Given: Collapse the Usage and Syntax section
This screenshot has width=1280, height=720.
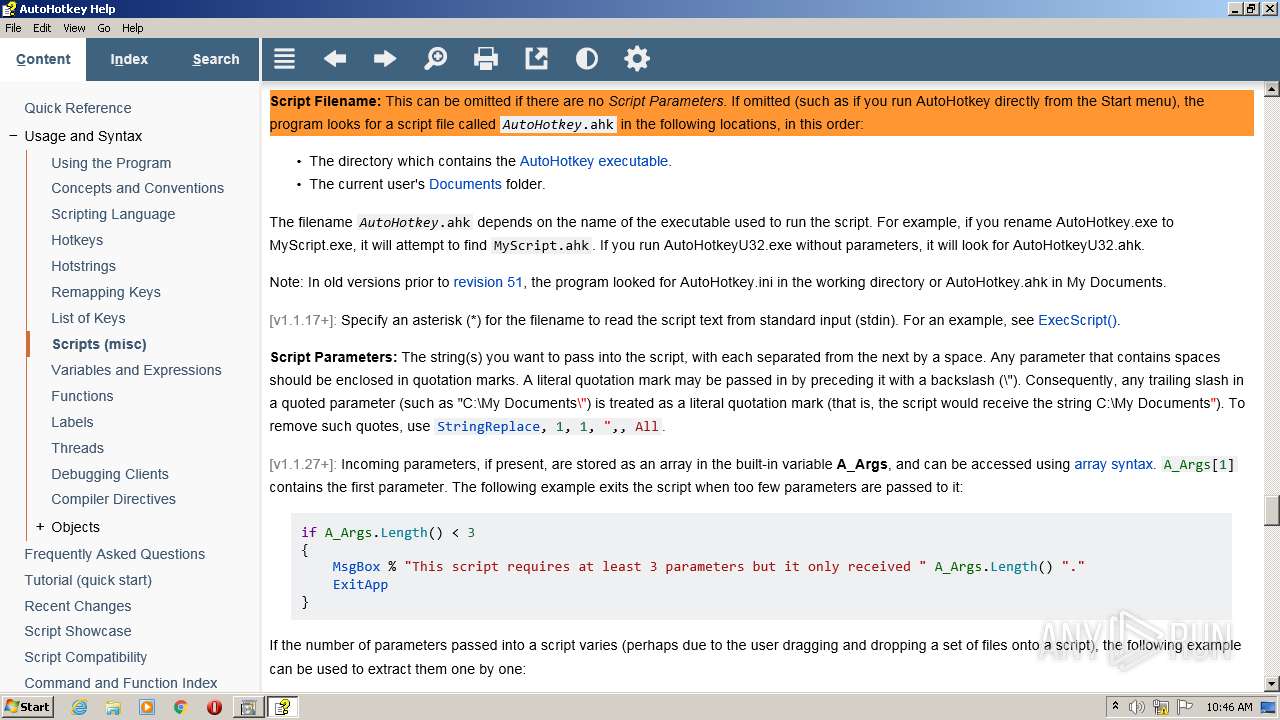Looking at the screenshot, I should (13, 136).
